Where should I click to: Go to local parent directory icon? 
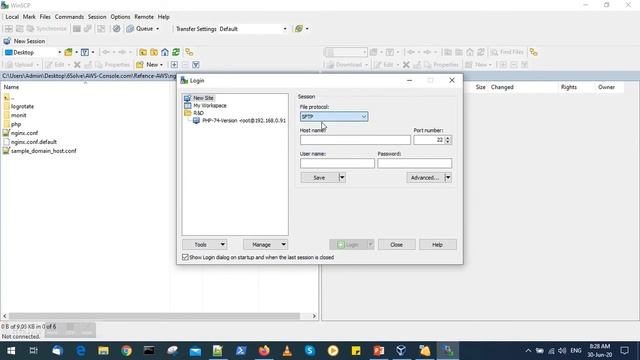[x=143, y=52]
